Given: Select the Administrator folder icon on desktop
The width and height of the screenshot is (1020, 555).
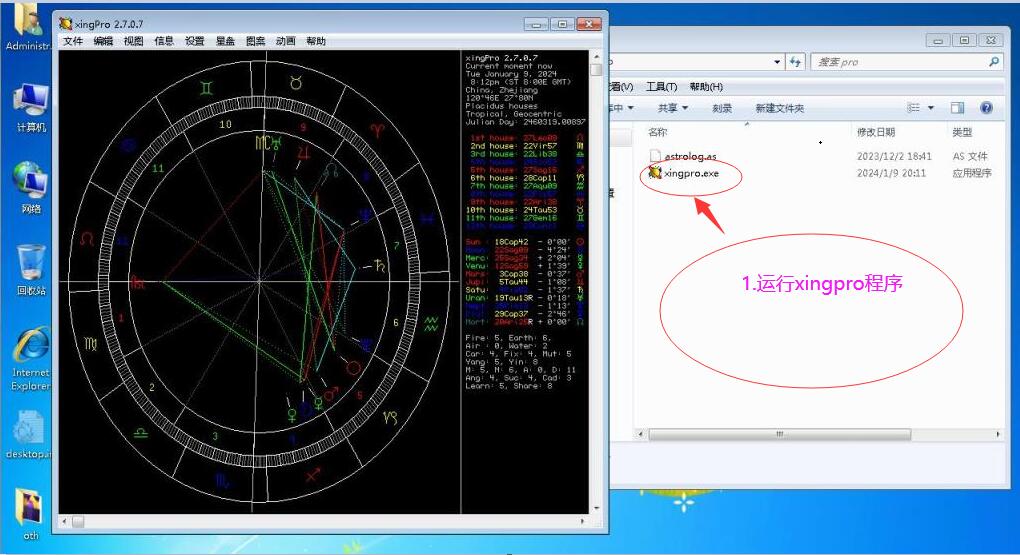Looking at the screenshot, I should pyautogui.click(x=29, y=26).
